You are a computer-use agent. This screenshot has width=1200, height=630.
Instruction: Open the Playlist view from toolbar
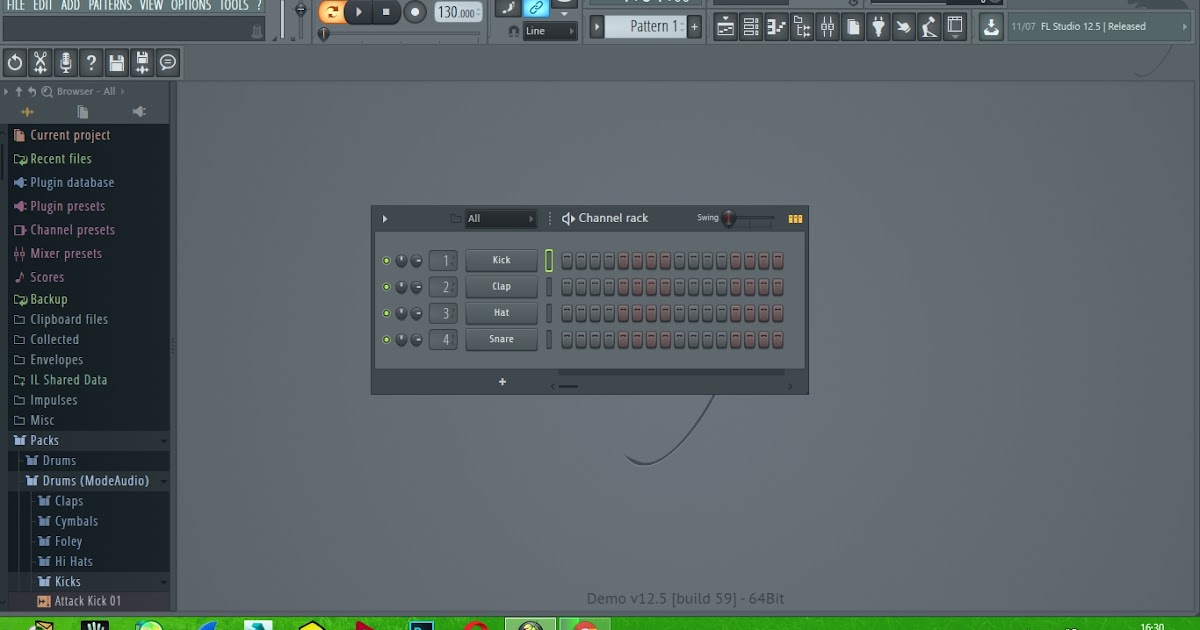pos(726,27)
